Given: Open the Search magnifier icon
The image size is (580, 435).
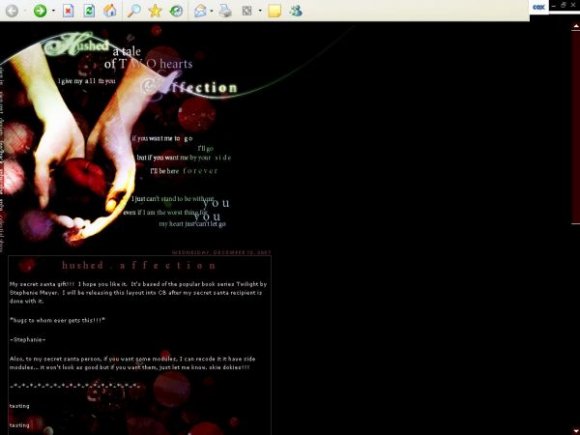Looking at the screenshot, I should pos(134,11).
